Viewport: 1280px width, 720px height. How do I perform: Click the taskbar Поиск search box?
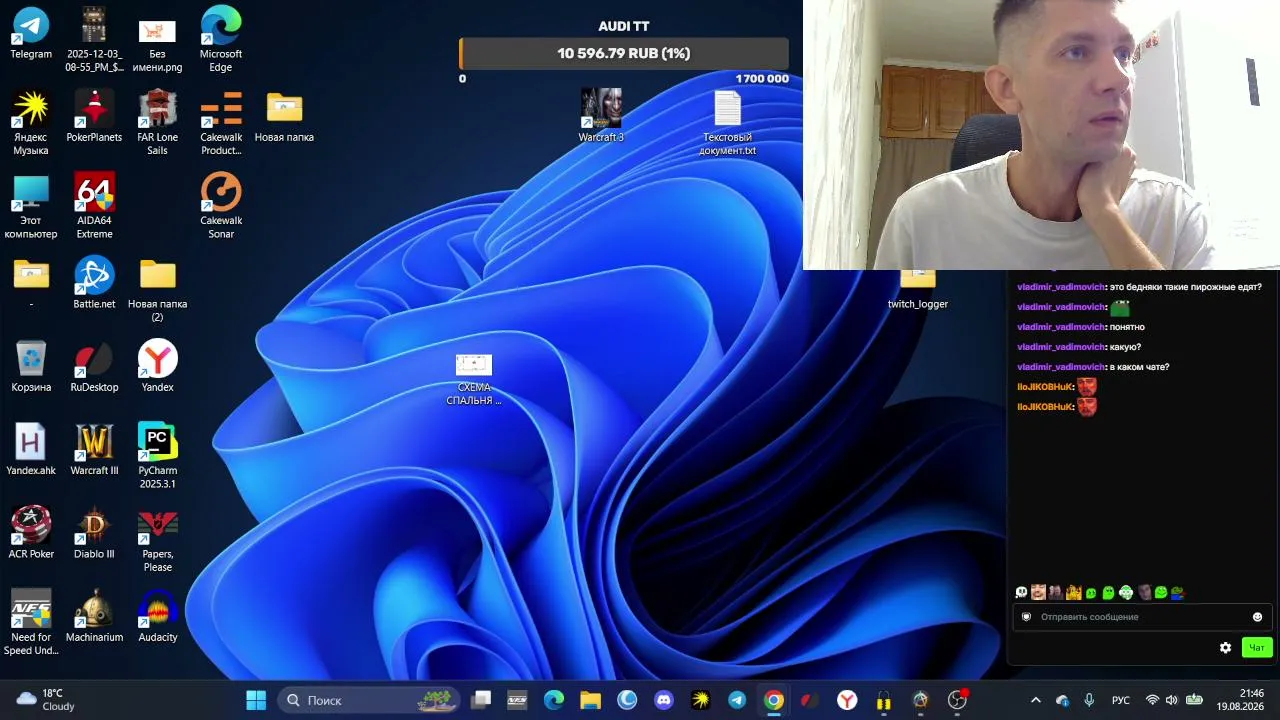[368, 700]
